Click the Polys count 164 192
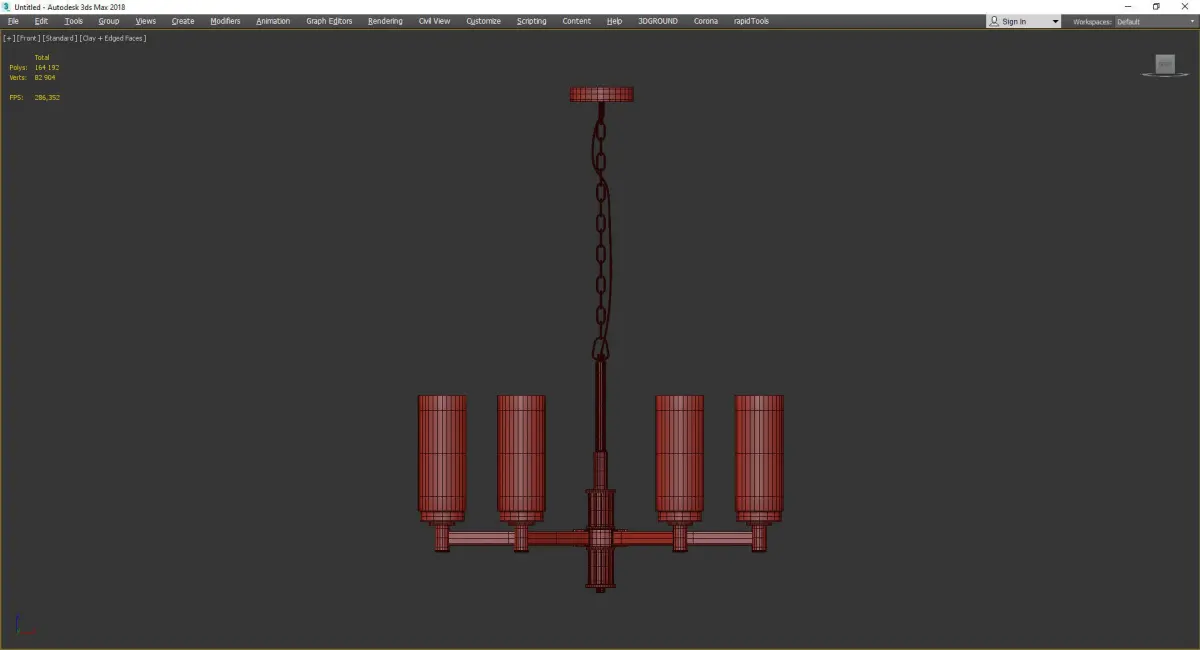The width and height of the screenshot is (1200, 650). (x=47, y=67)
